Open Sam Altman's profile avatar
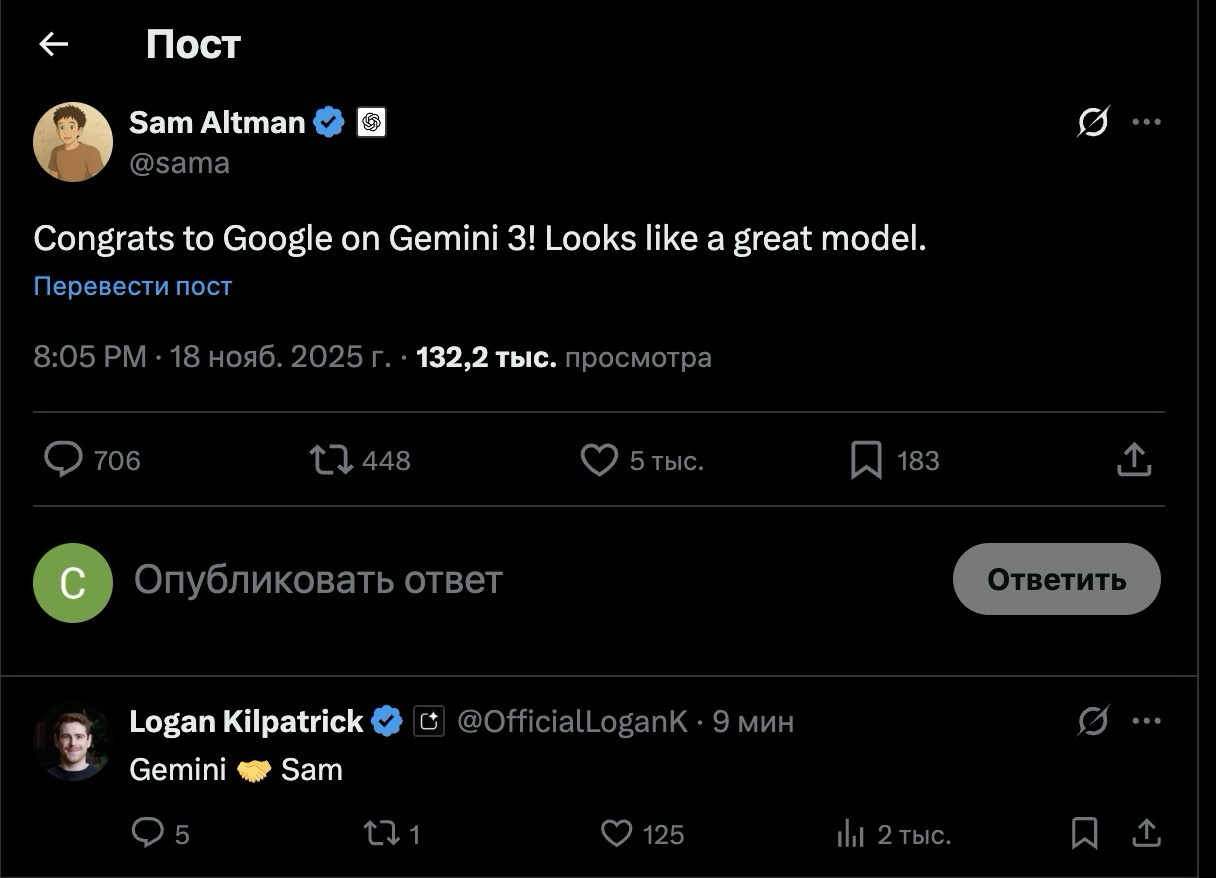 (x=73, y=142)
